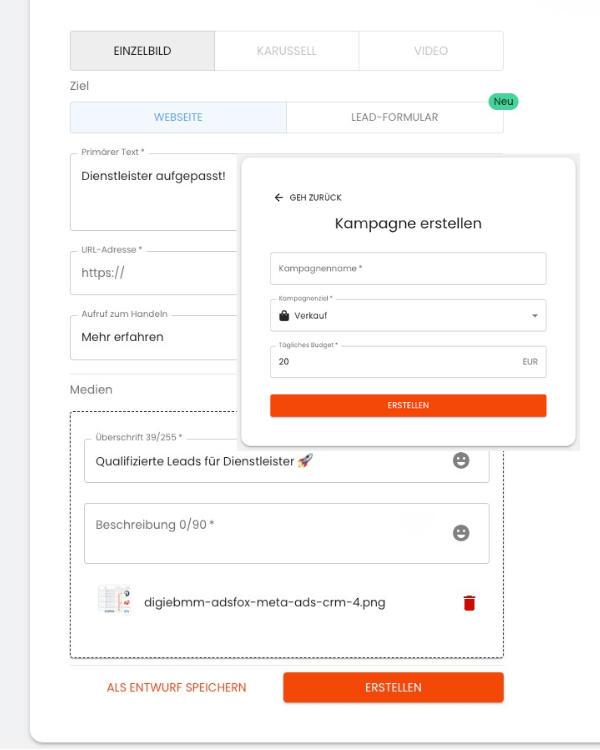Open emoji picker for Beschreibung field
Viewport: 600px width, 750px height.
[461, 533]
